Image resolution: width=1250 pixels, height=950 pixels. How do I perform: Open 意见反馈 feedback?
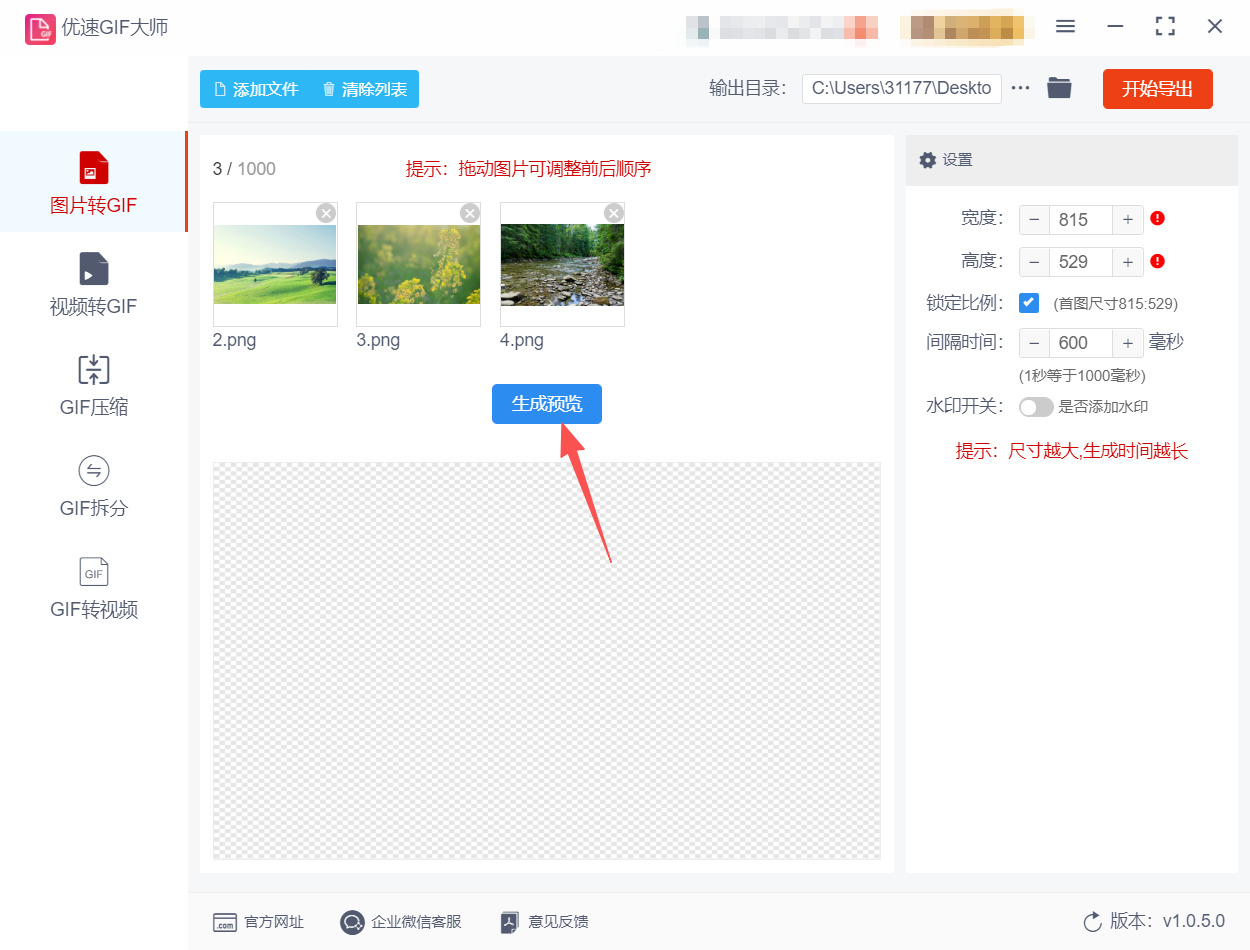[545, 922]
